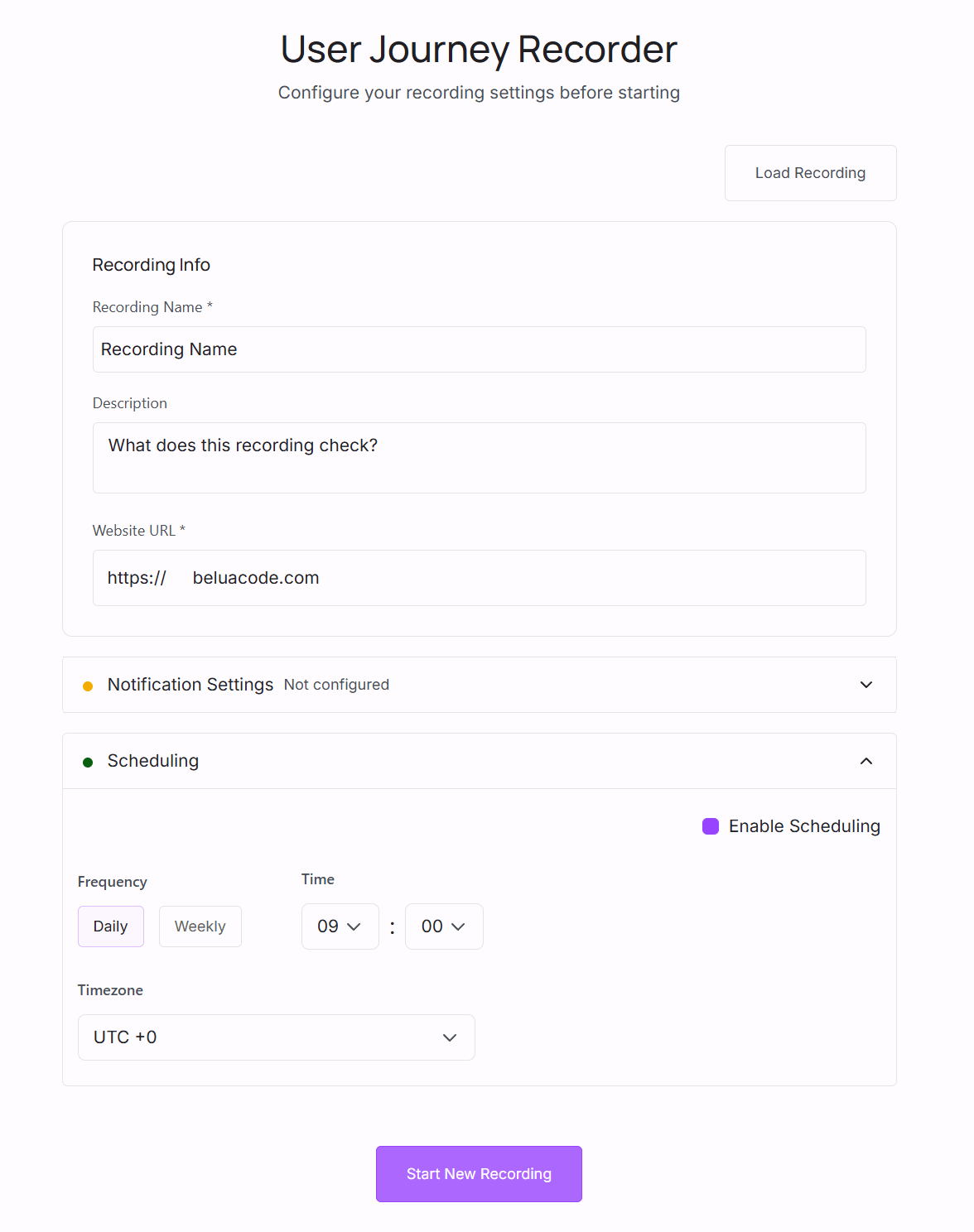This screenshot has height=1232, width=974.
Task: Switch frequency to Weekly
Action: click(200, 926)
